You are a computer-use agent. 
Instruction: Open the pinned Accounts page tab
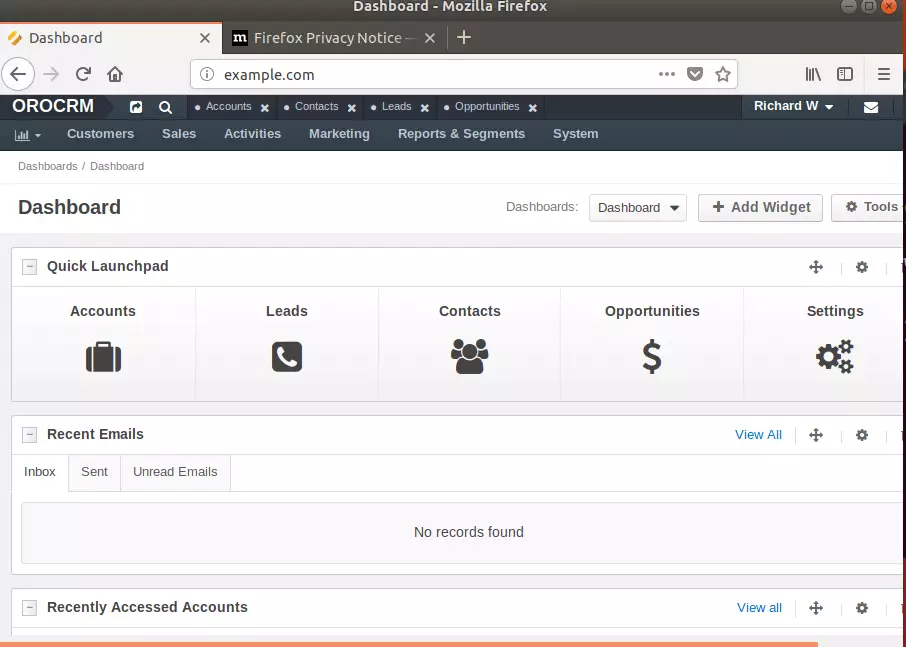[229, 107]
